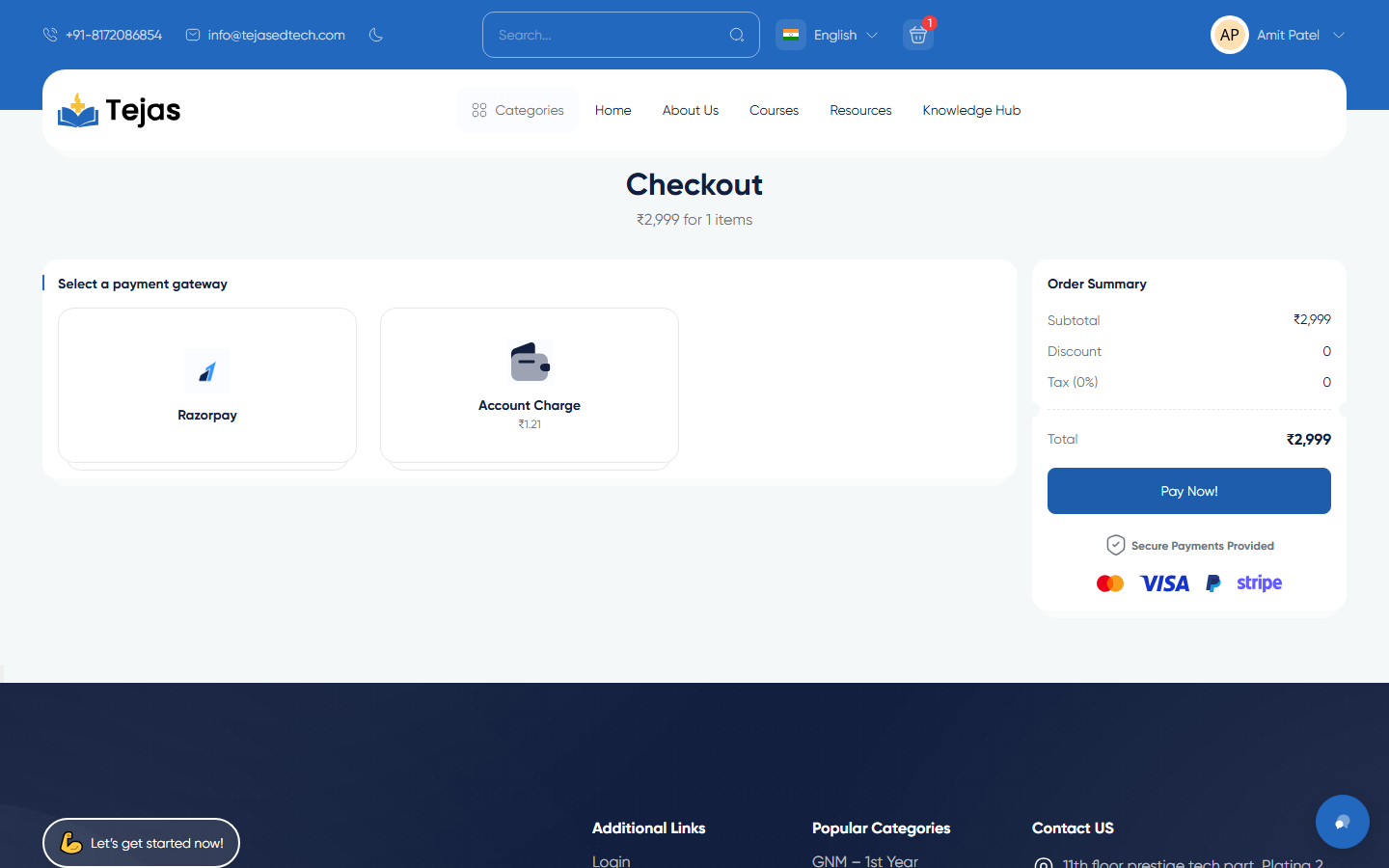This screenshot has width=1389, height=868.
Task: Open the Categories dropdown menu
Action: [518, 110]
